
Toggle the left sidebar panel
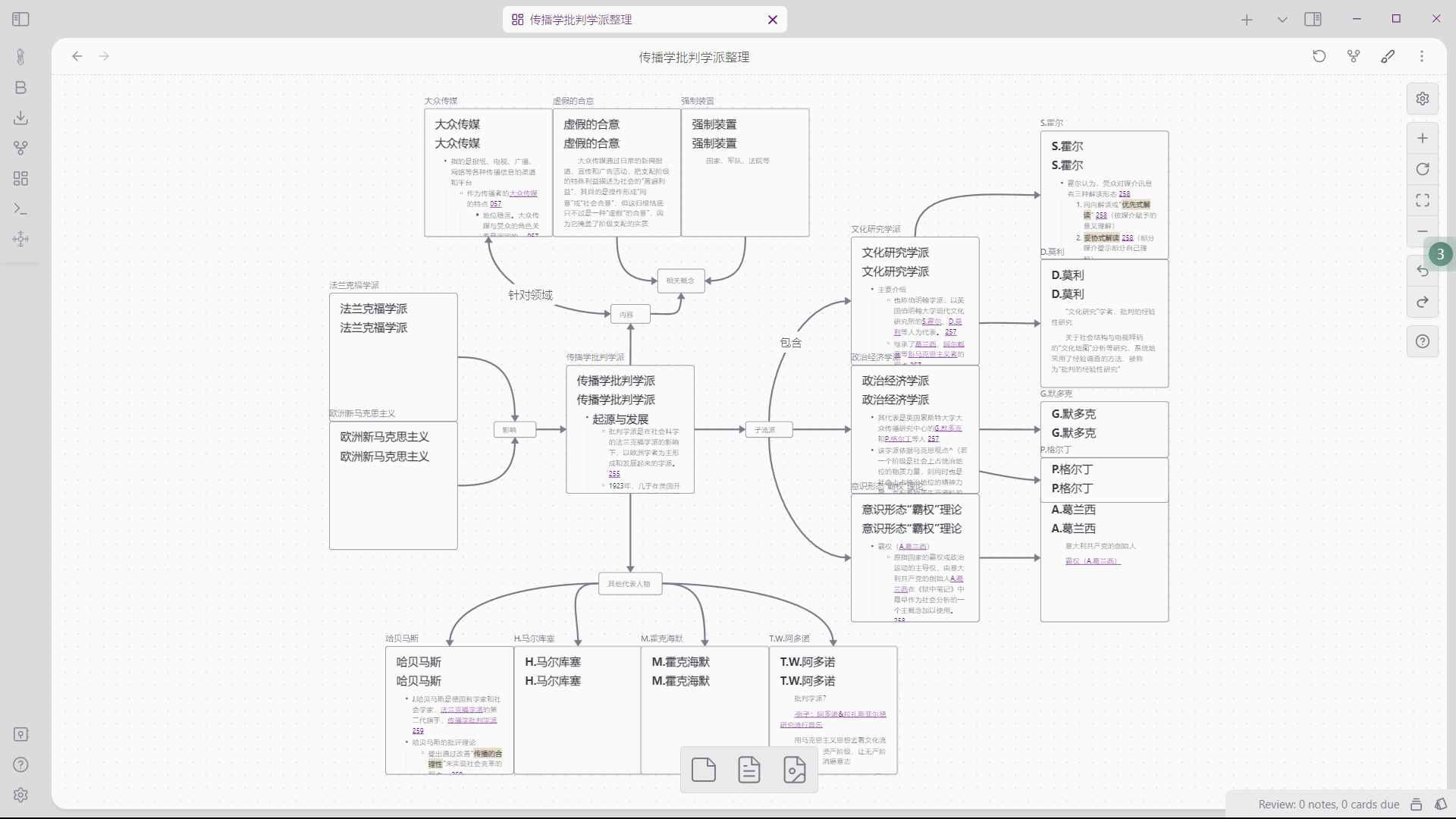(x=20, y=19)
